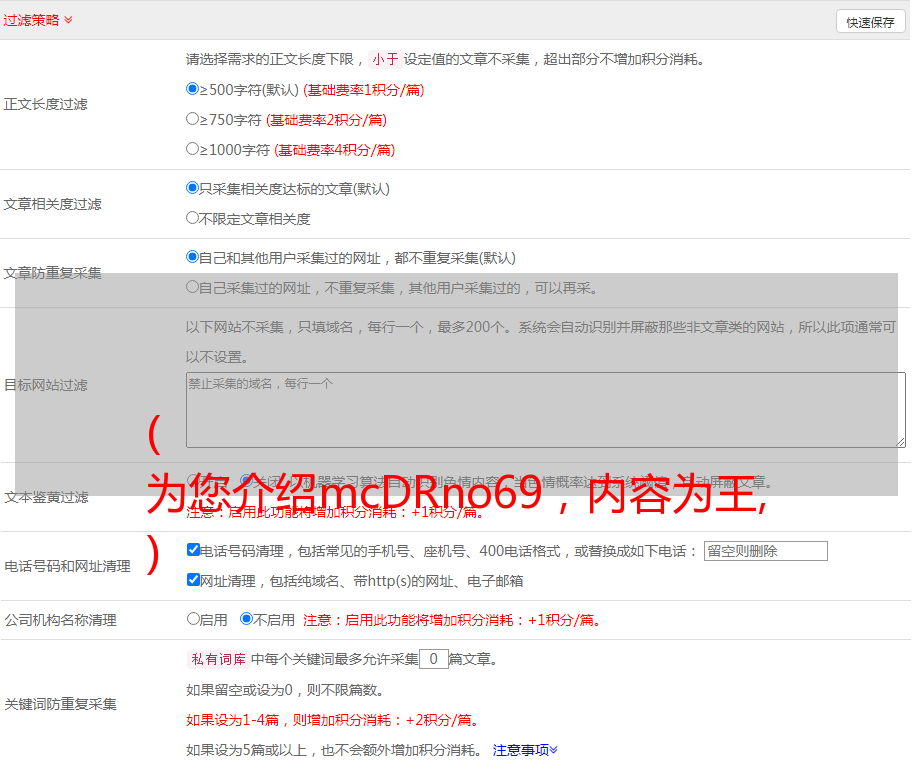This screenshot has height=768, width=912.
Task: Click the 文章相关度过滤 label
Action: (52, 204)
